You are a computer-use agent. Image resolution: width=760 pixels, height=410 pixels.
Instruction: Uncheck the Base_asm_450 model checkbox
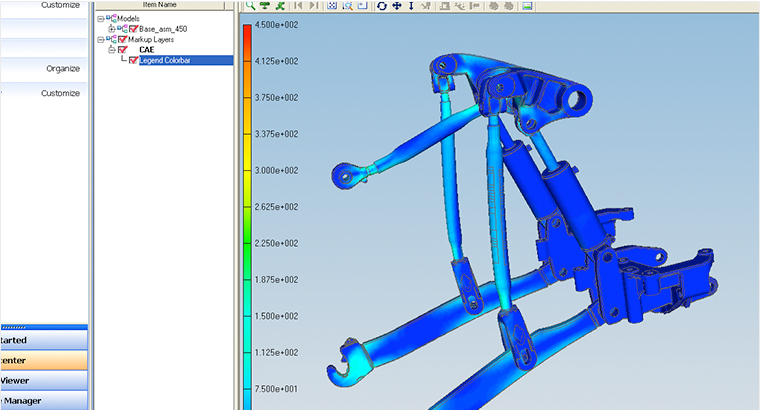[133, 29]
